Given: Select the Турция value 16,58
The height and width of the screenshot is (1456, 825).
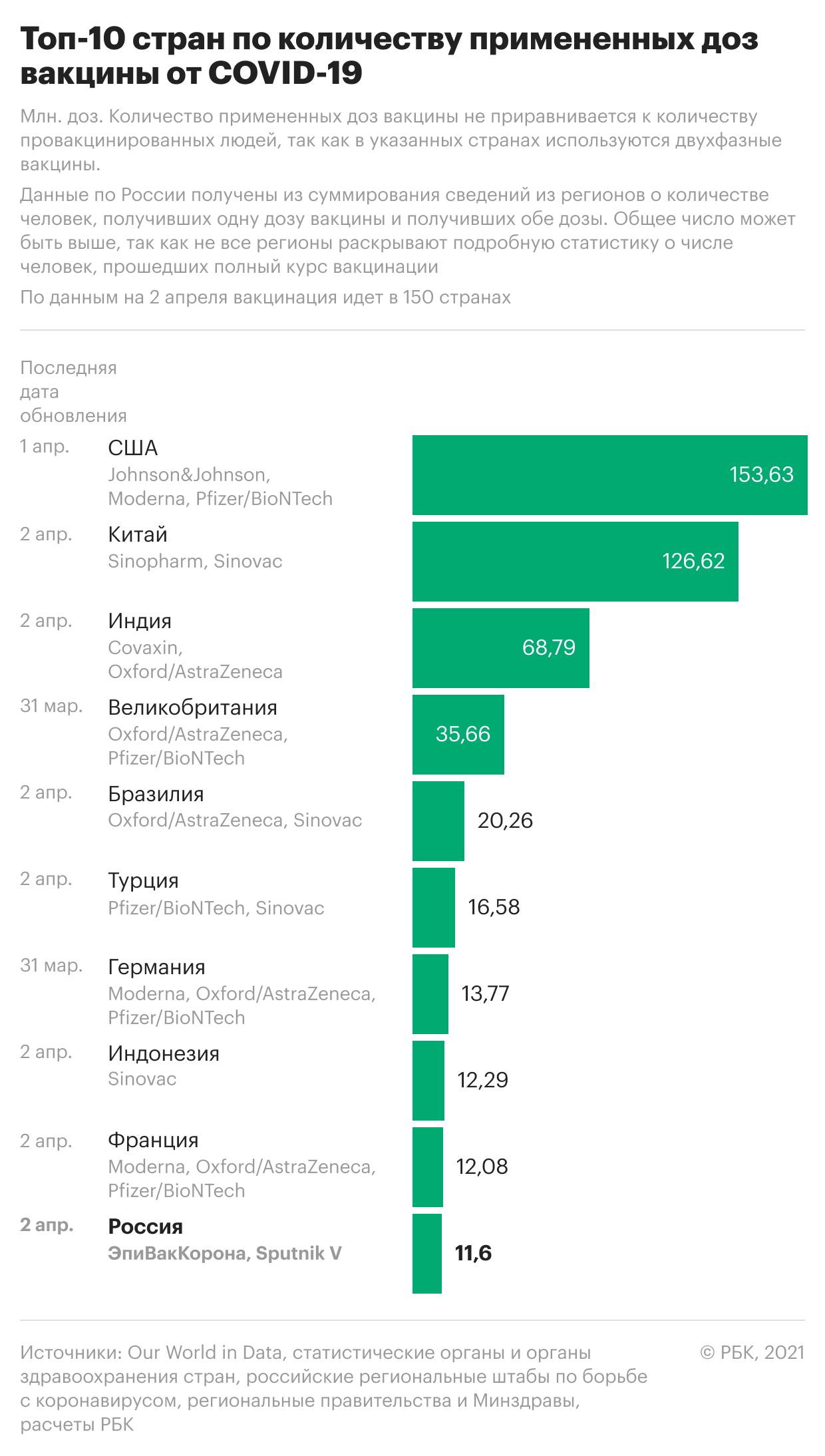Looking at the screenshot, I should pyautogui.click(x=494, y=907).
